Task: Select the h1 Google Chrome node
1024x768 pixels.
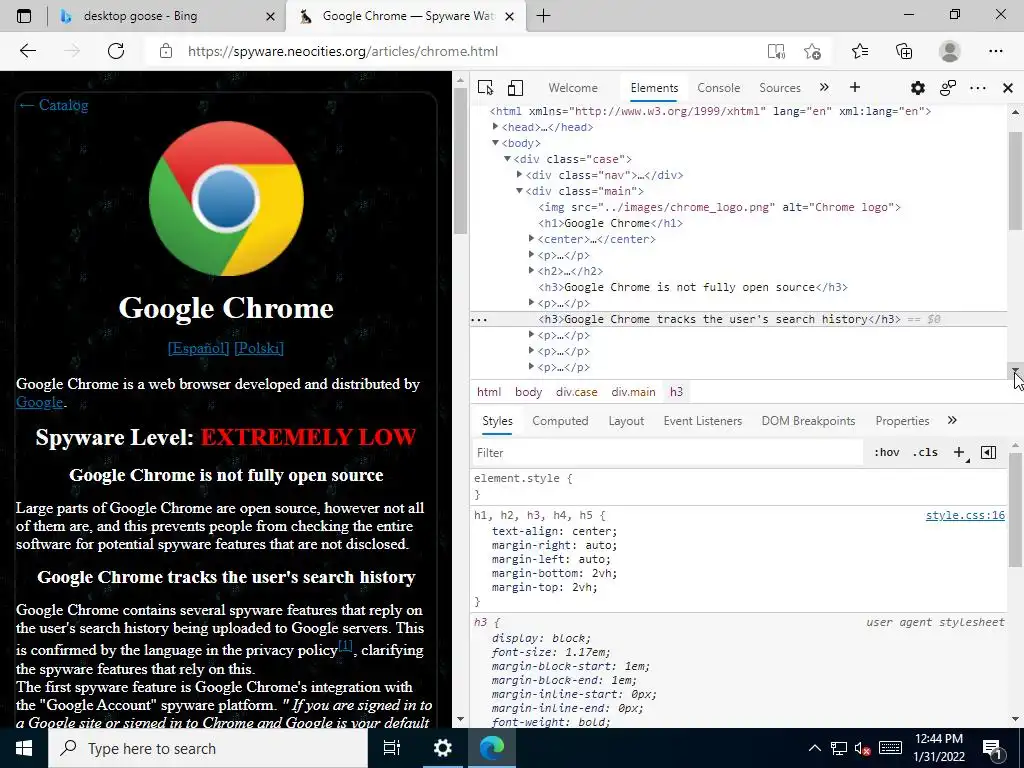Action: pyautogui.click(x=610, y=223)
